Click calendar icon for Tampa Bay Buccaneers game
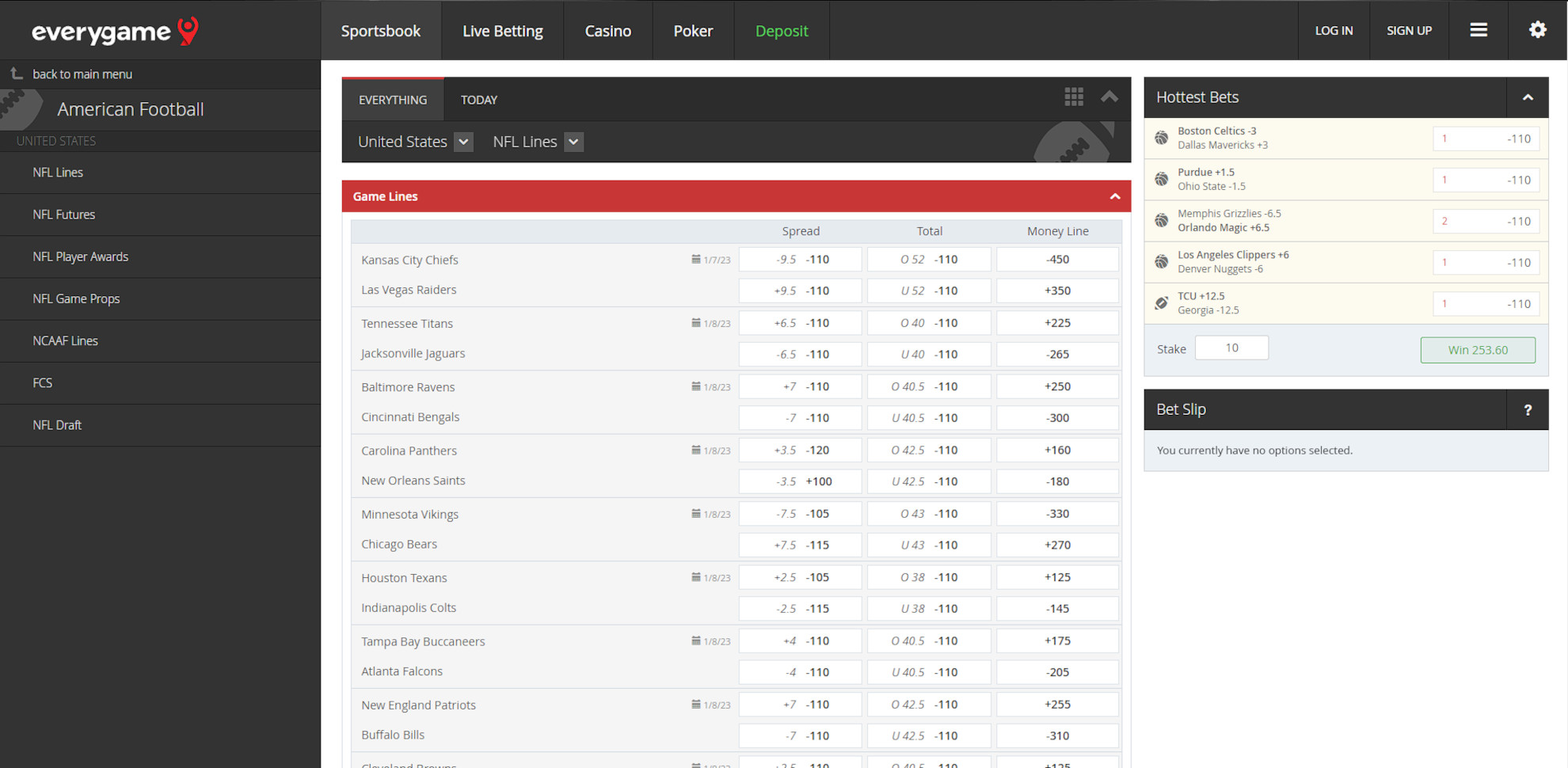Screen dimensions: 1568x768 pos(696,641)
